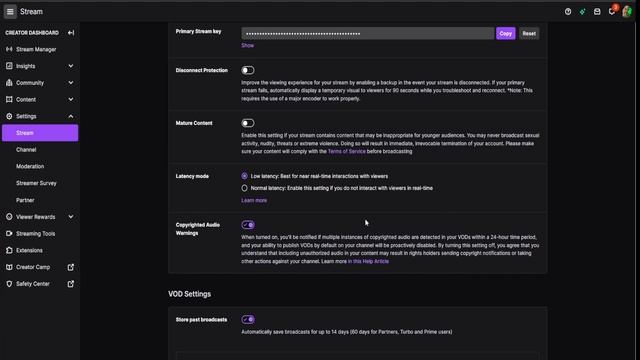Click the green sparkle icon in top bar
640x360 pixels.
[x=582, y=12]
